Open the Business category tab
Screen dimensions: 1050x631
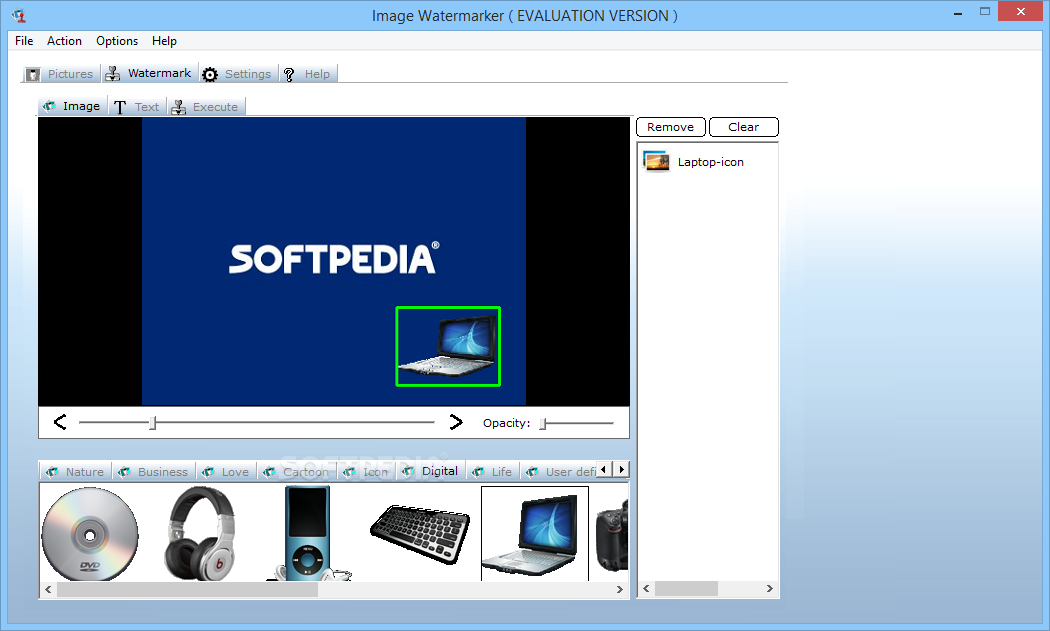point(153,472)
